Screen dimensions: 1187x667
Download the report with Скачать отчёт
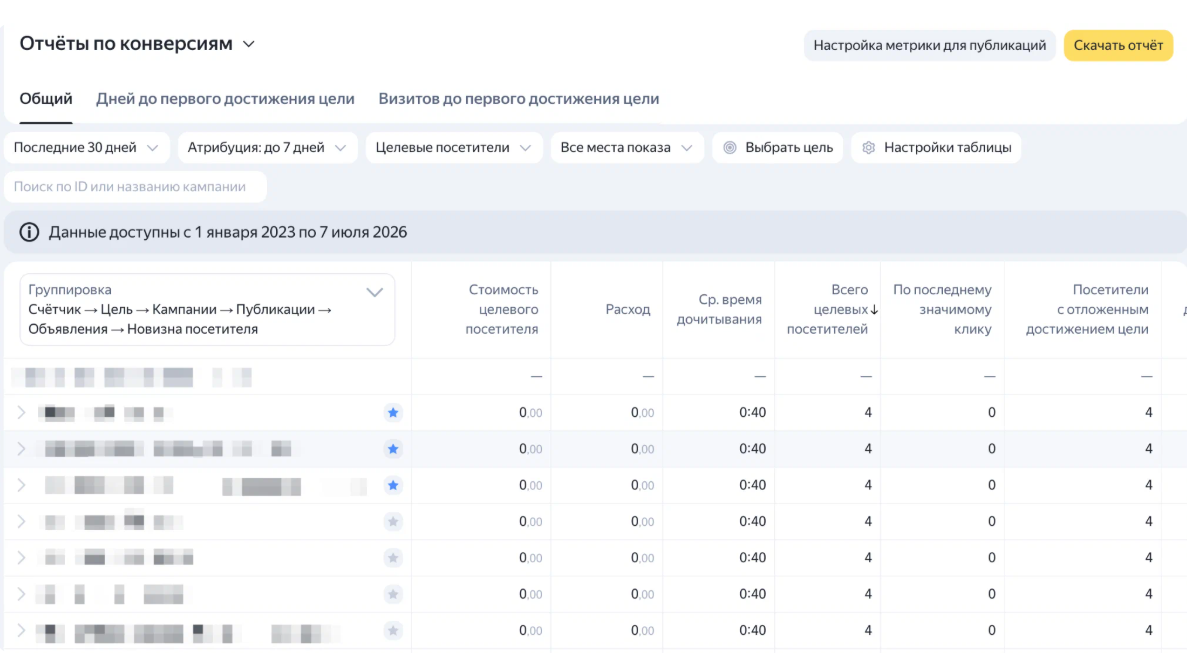[1117, 45]
